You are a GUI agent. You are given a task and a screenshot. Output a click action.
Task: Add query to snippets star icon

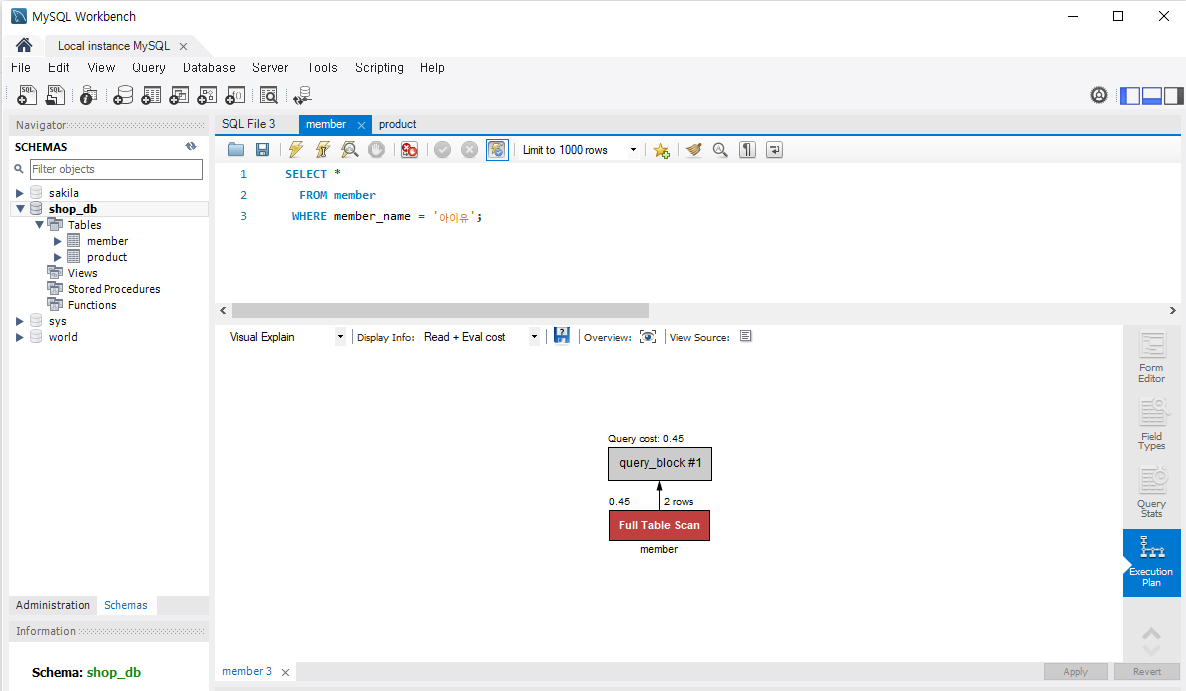pos(662,150)
